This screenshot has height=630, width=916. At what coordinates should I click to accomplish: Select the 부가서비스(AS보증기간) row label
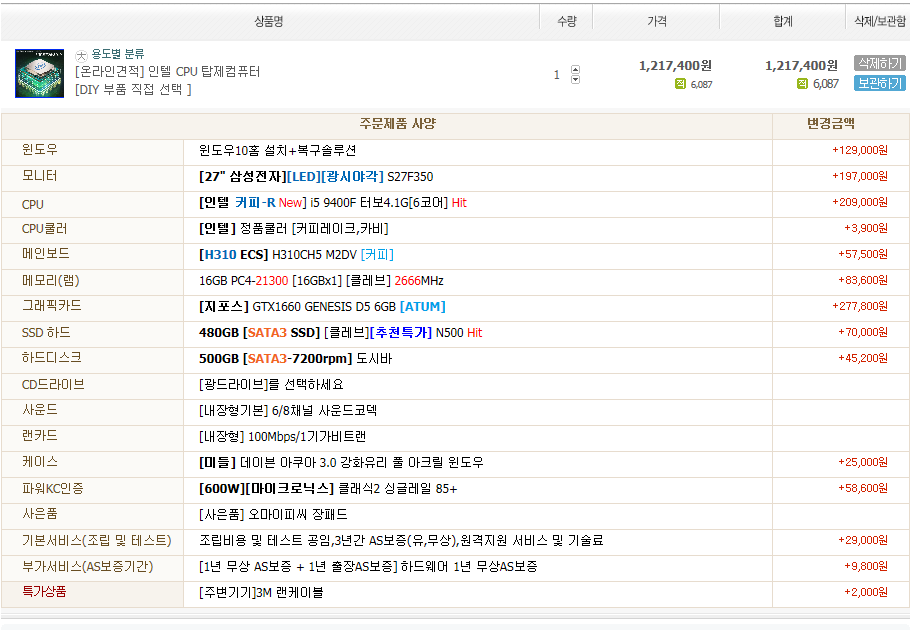click(88, 567)
